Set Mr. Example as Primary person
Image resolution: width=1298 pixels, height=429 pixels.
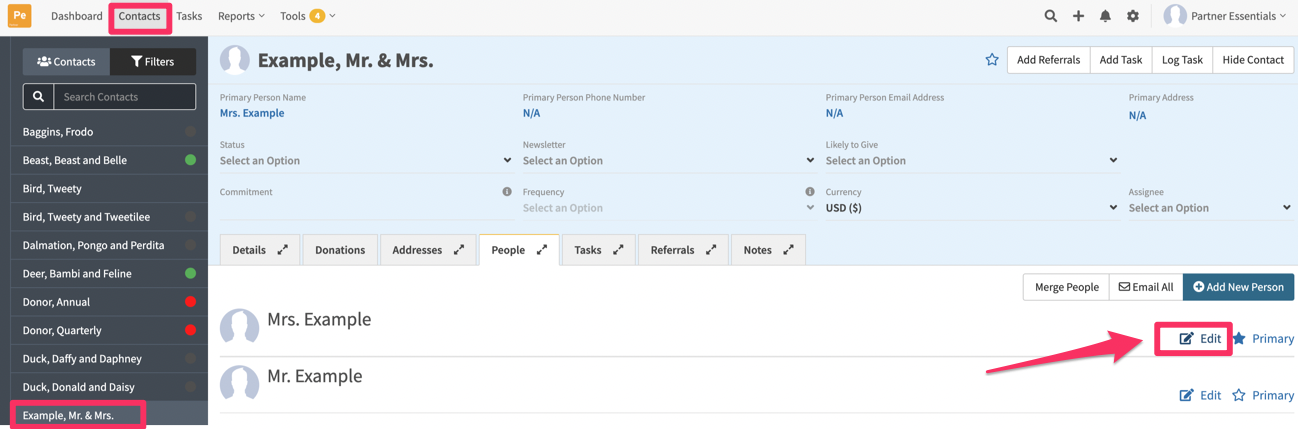click(x=1264, y=395)
